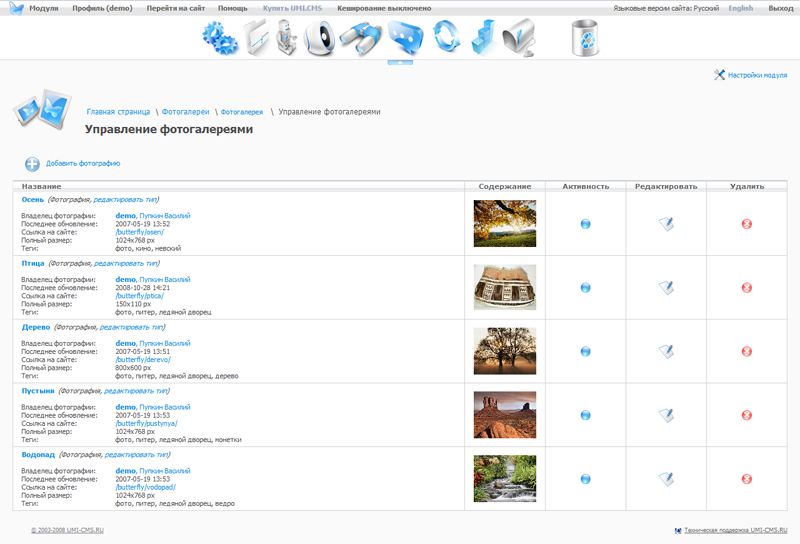Open the Модули menu

click(44, 8)
